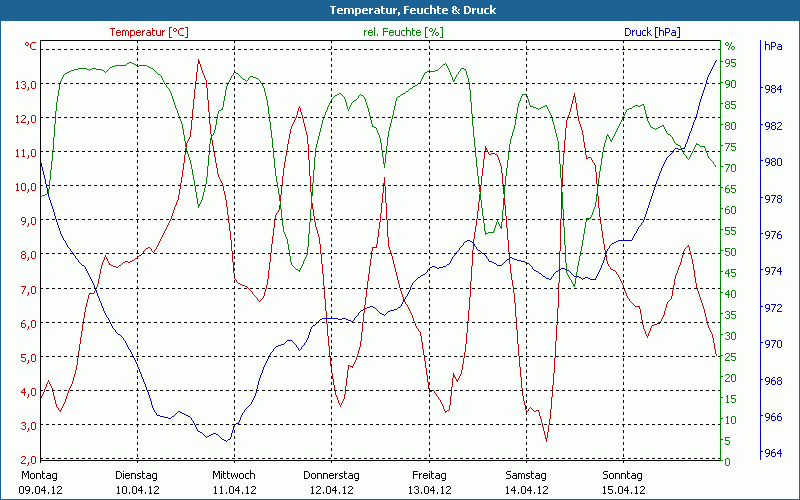This screenshot has width=800, height=500.
Task: Click the 10,0 temperature axis value
Action: click(26, 187)
